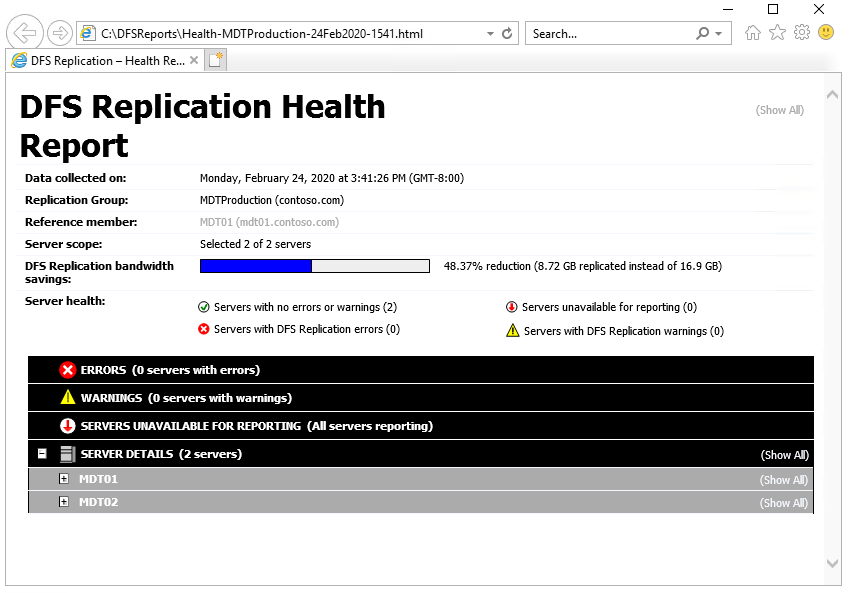
Task: Click the top-right Show All link
Action: (x=780, y=110)
